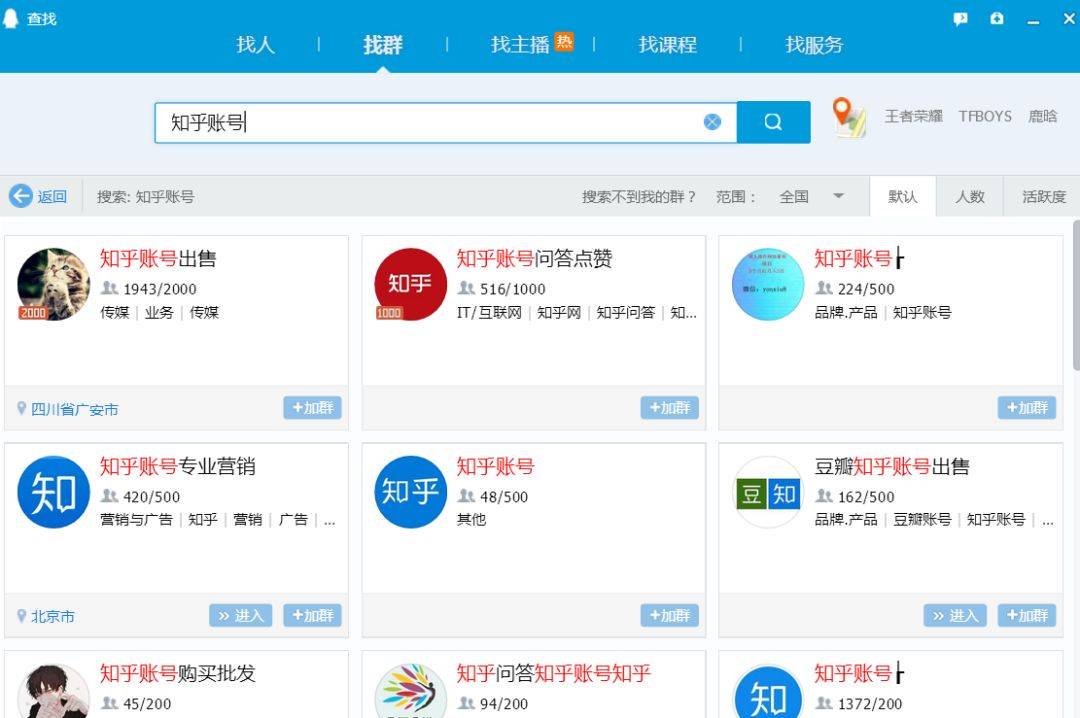Open the map location pin icon
This screenshot has width=1080, height=718.
tap(849, 118)
